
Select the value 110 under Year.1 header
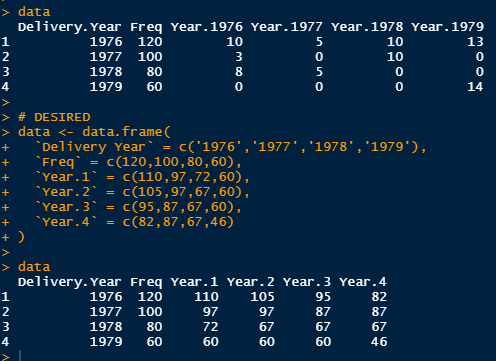(207, 297)
